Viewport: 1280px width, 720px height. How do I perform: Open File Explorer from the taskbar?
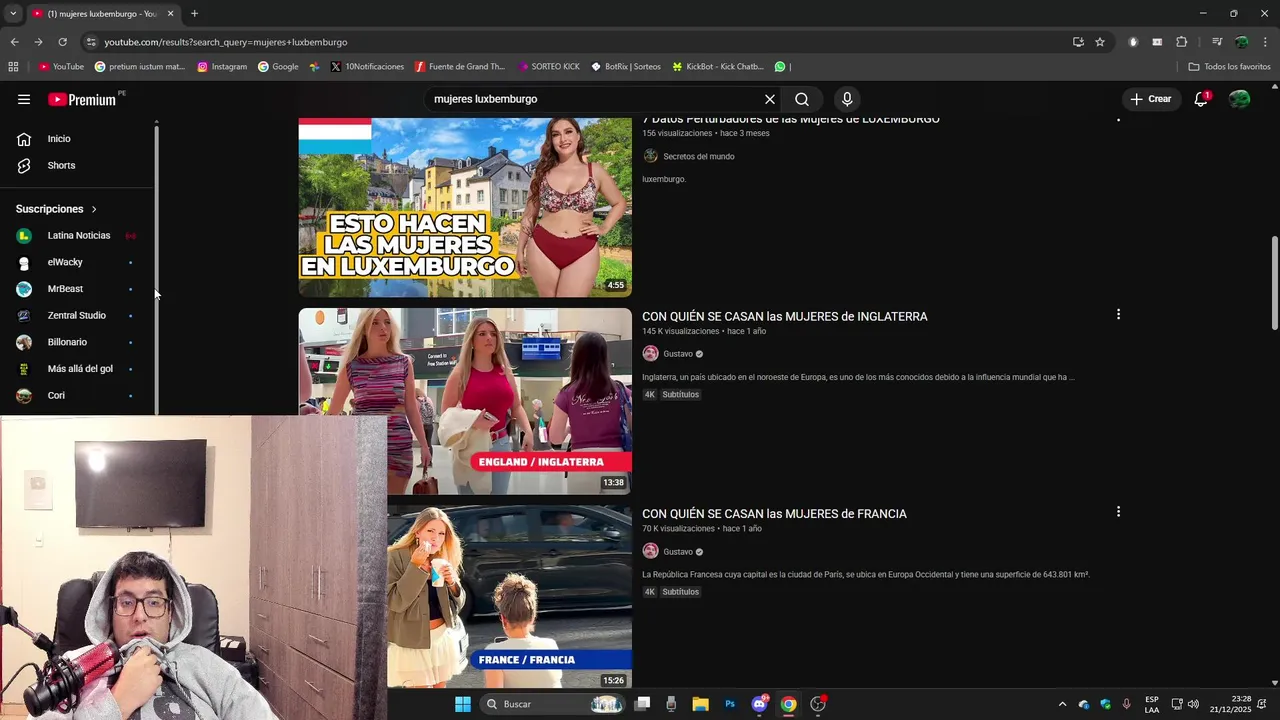pyautogui.click(x=700, y=704)
